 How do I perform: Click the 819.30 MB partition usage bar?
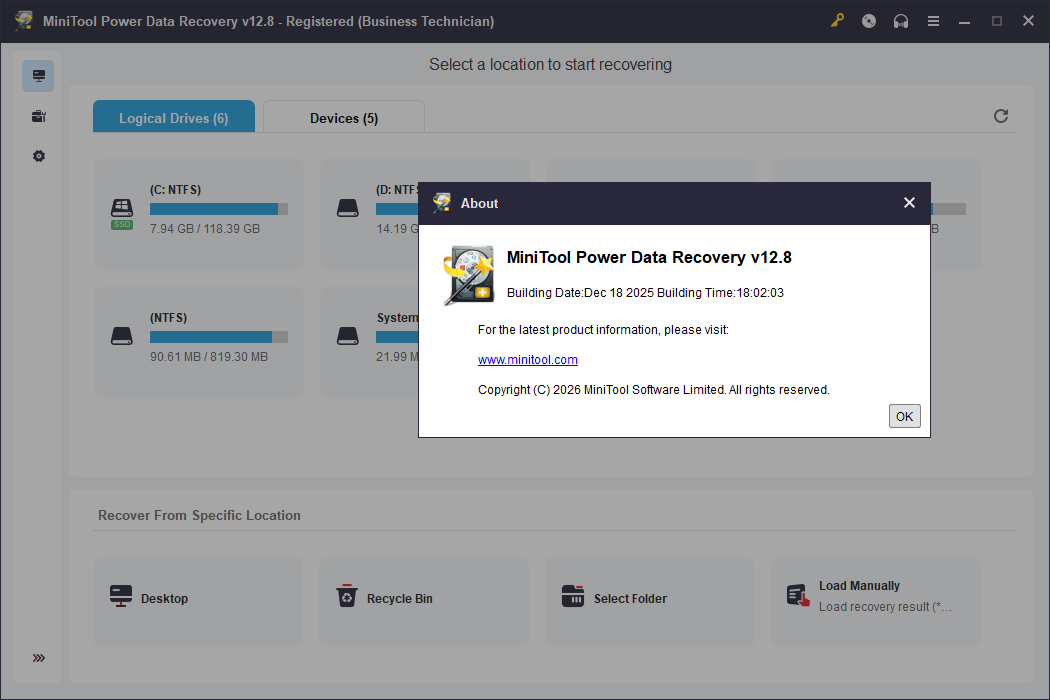pos(219,337)
